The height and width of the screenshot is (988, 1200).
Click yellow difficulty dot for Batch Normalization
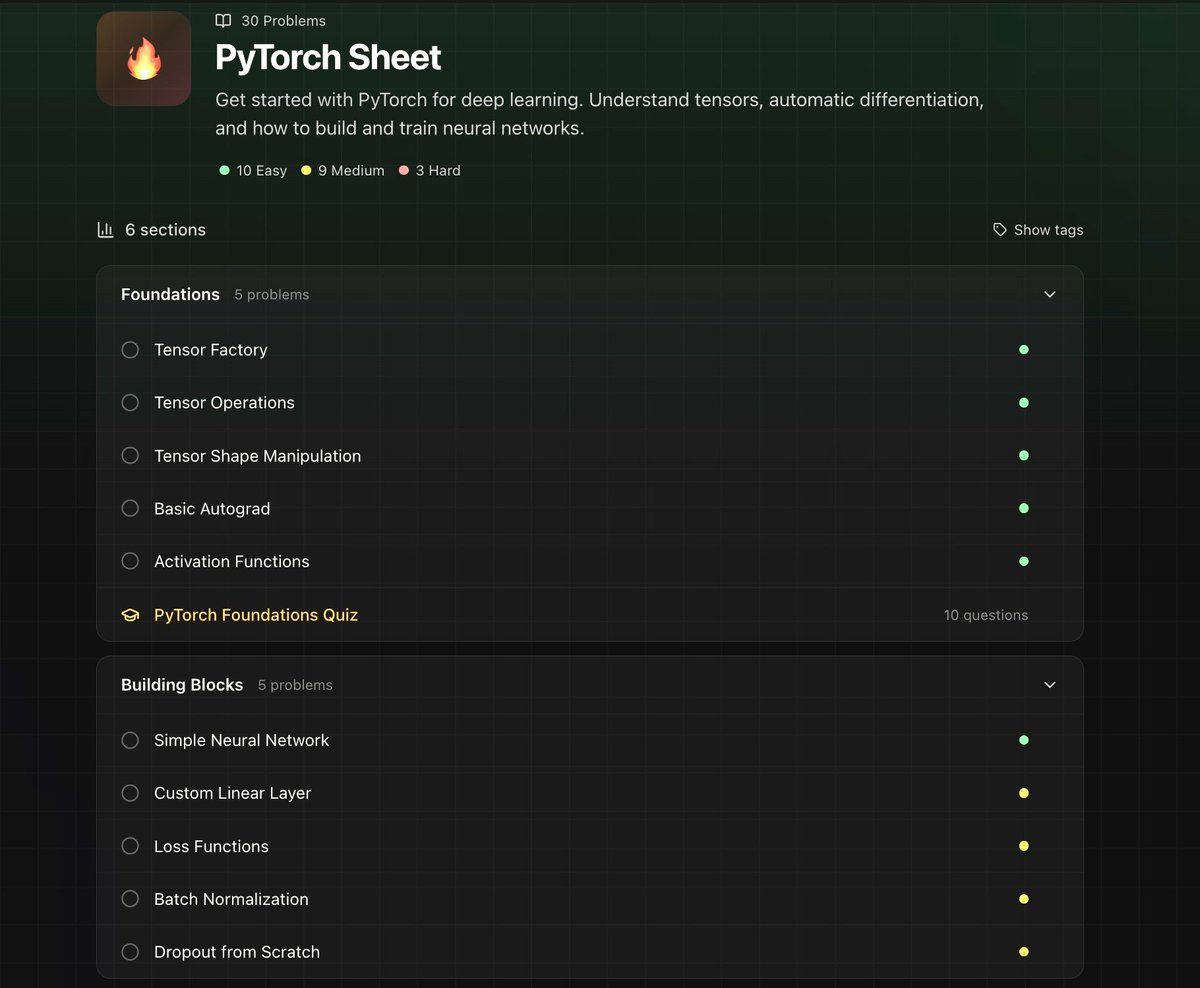click(x=1023, y=900)
